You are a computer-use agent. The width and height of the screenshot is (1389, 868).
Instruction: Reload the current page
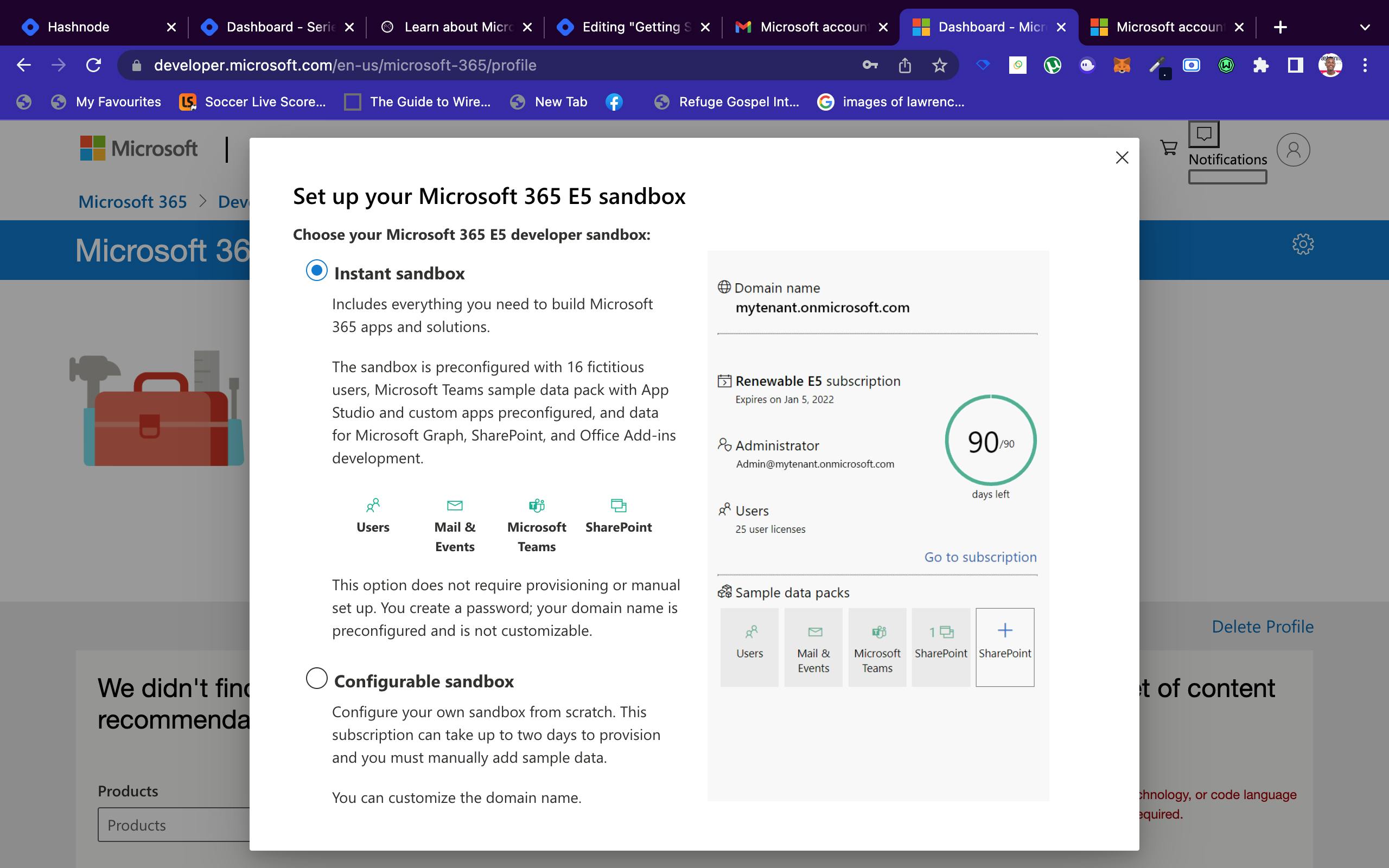click(93, 65)
